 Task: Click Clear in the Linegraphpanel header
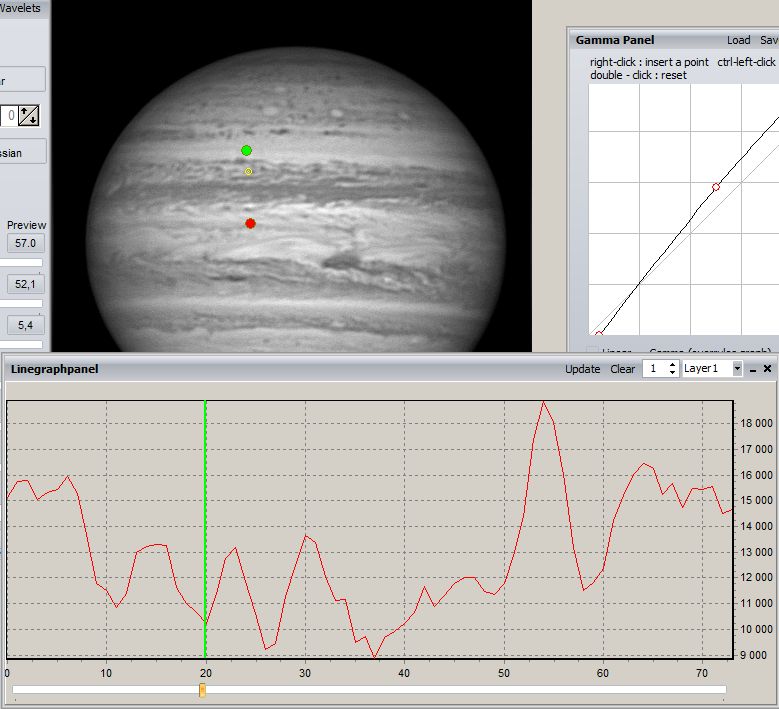(x=622, y=369)
